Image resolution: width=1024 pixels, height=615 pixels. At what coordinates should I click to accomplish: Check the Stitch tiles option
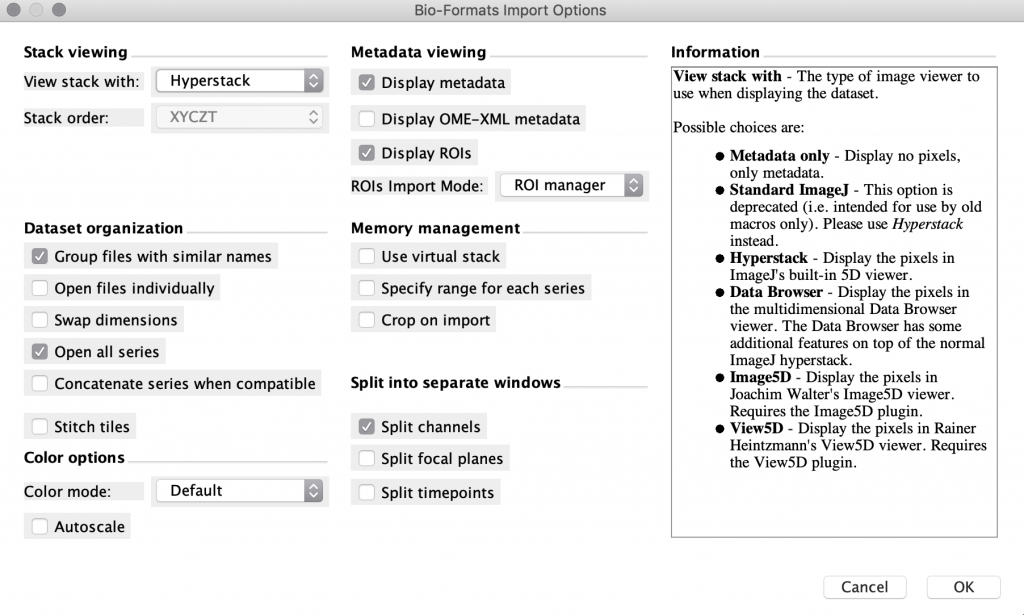click(40, 427)
